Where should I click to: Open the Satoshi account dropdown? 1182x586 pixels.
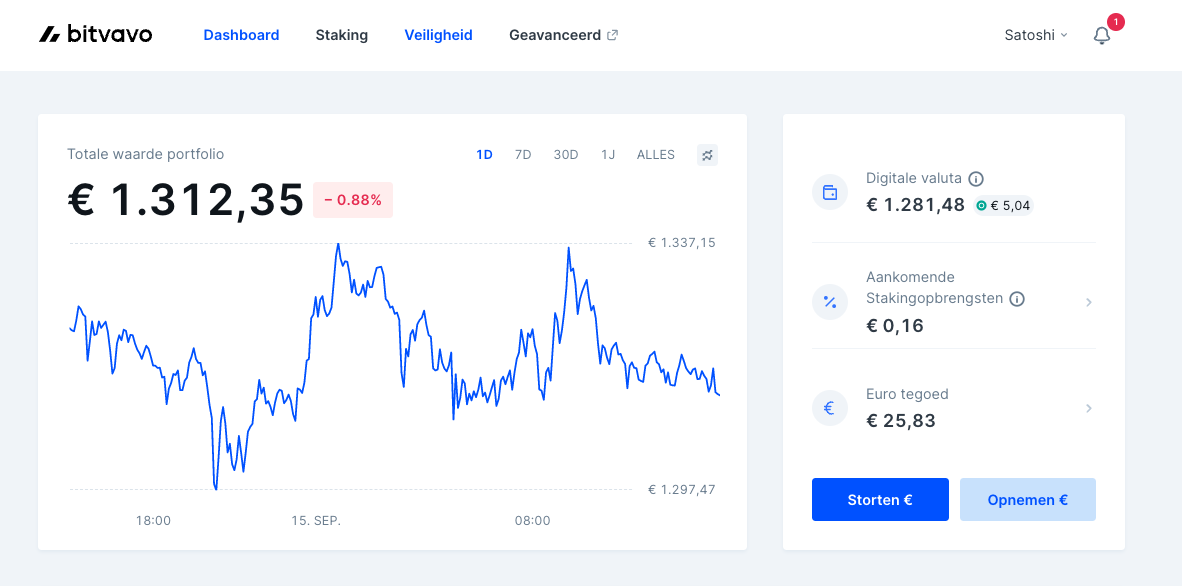click(1036, 35)
